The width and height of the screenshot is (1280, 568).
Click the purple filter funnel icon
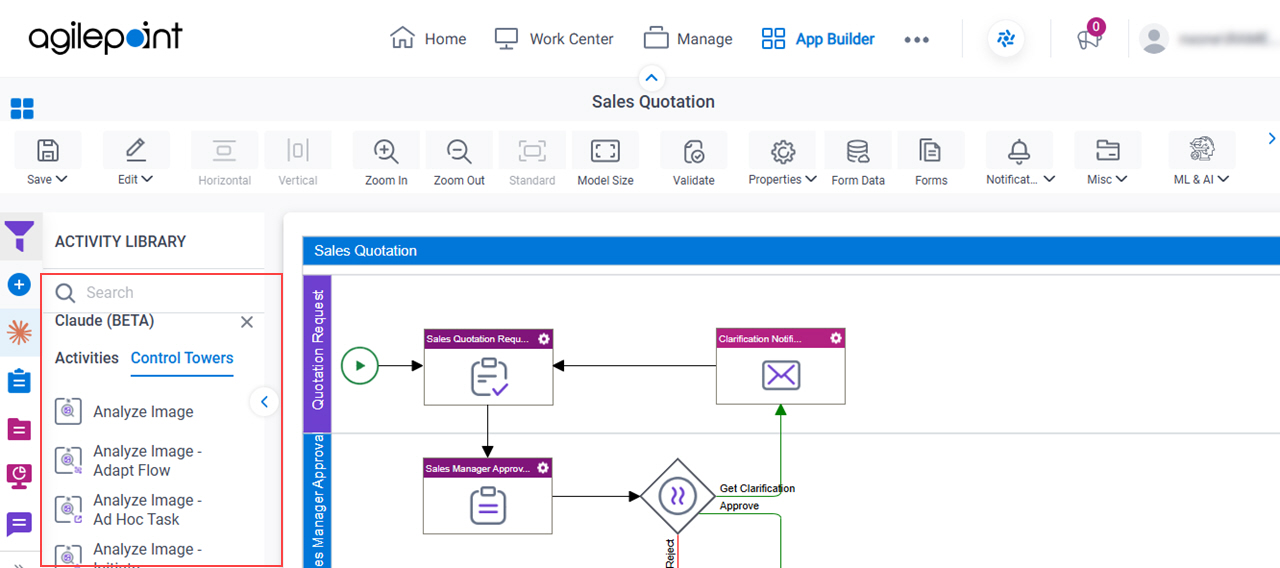click(x=19, y=237)
